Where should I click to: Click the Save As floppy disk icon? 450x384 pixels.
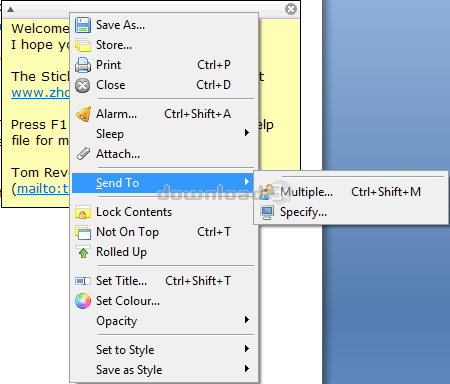[83, 25]
